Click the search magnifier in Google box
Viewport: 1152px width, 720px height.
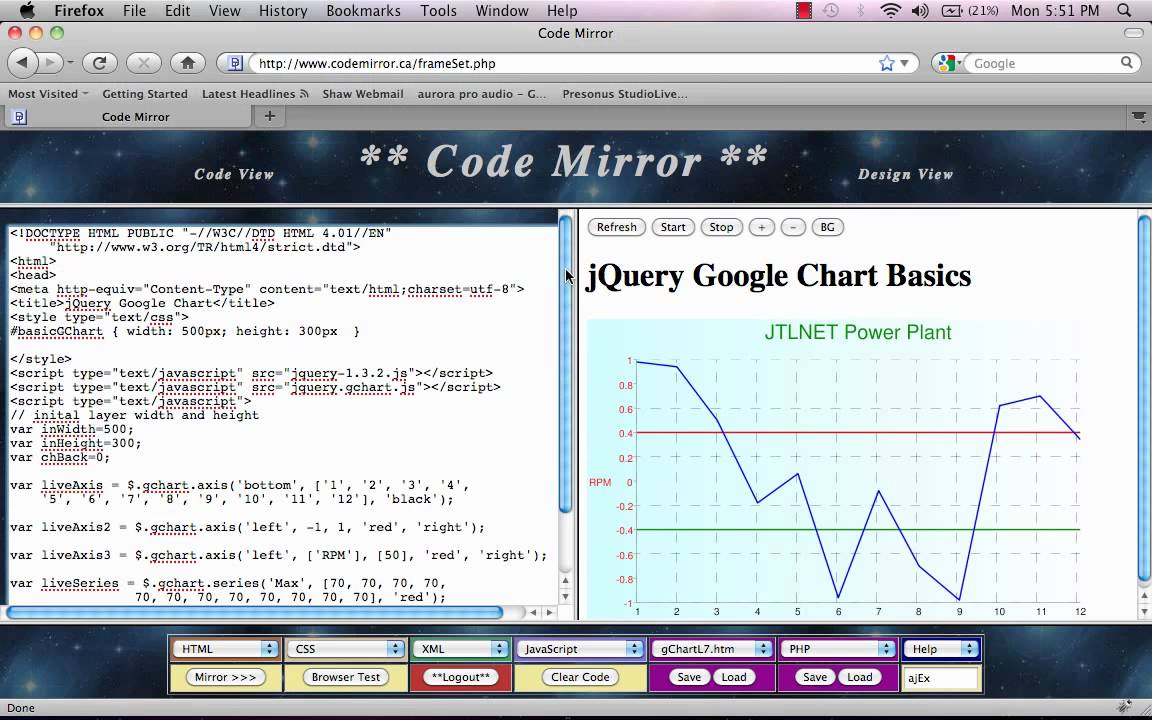point(1126,63)
